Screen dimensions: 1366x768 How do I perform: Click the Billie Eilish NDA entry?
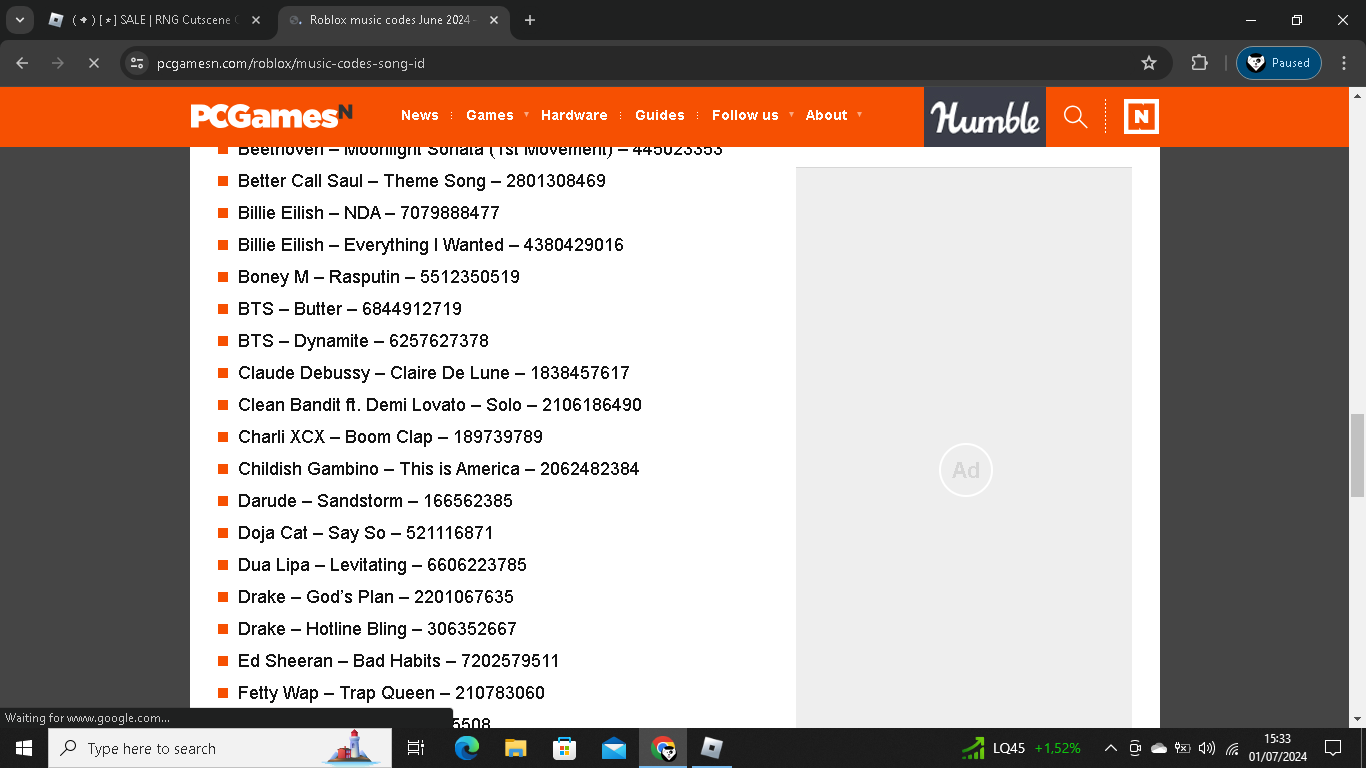[369, 213]
